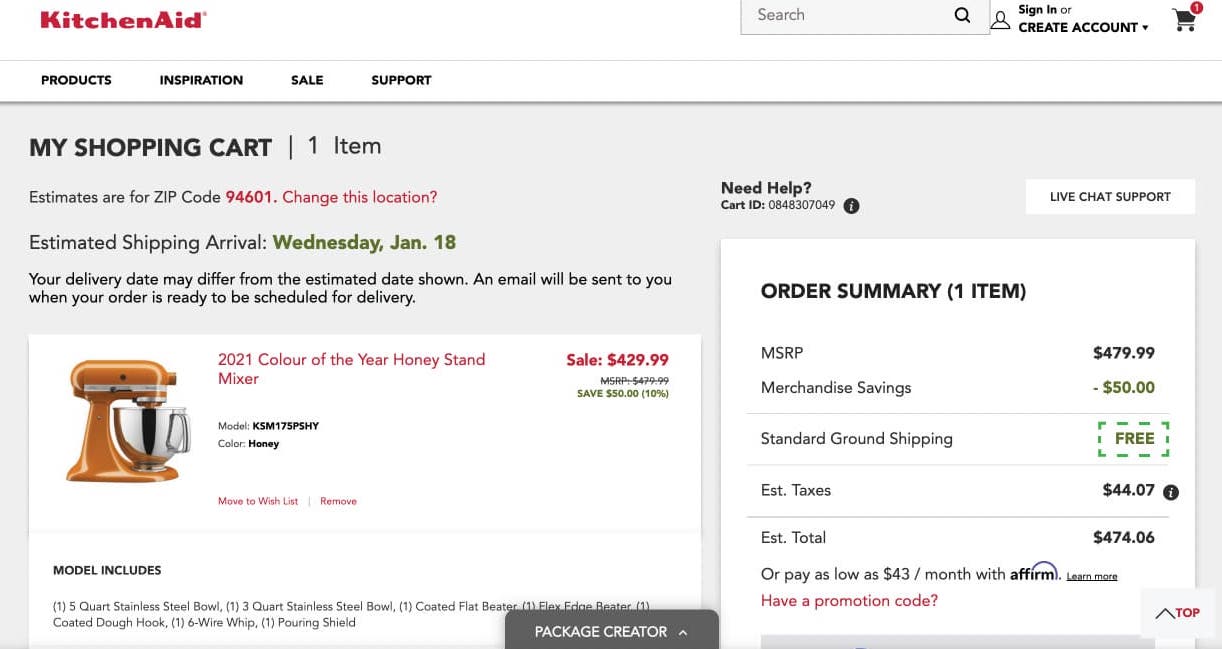This screenshot has height=649, width=1222.
Task: Open the Inspiration menu
Action: click(x=201, y=80)
